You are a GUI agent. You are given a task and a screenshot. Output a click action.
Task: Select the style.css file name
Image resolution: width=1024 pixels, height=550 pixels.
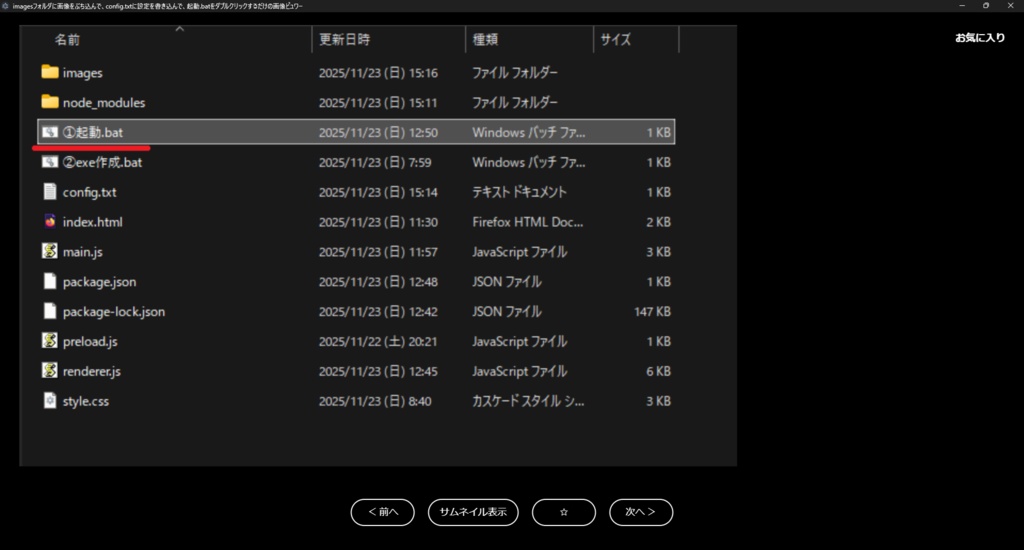[86, 401]
